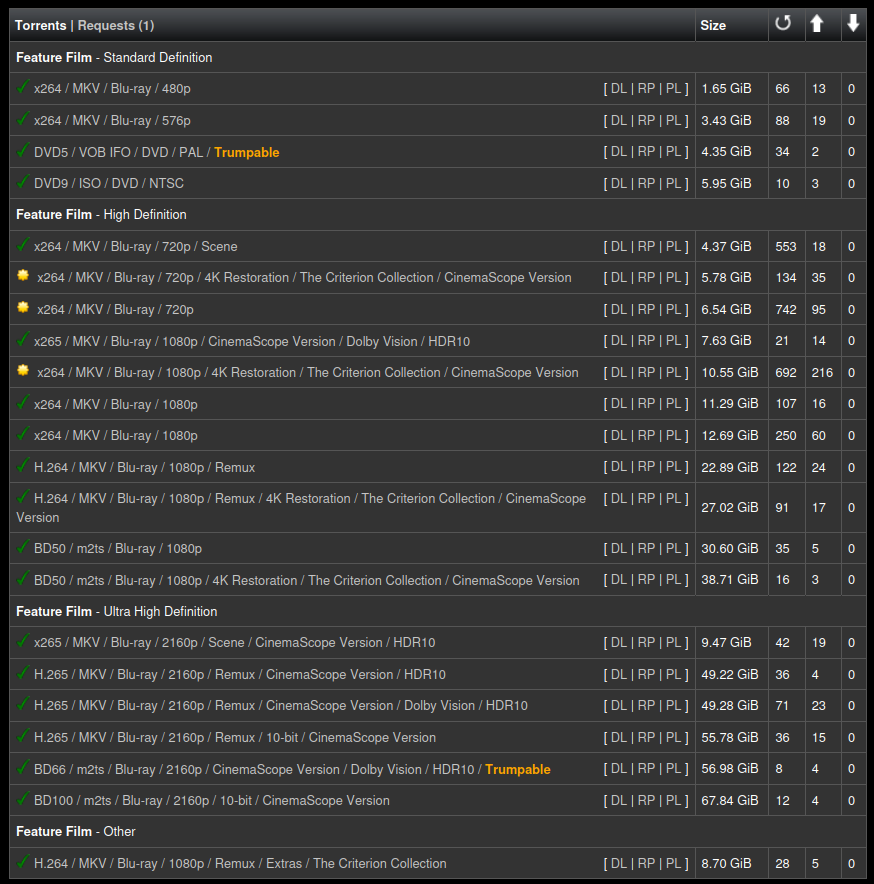Click the checkmark beside the 38.71 GiB BD50
Image resolution: width=874 pixels, height=884 pixels.
pyautogui.click(x=23, y=578)
